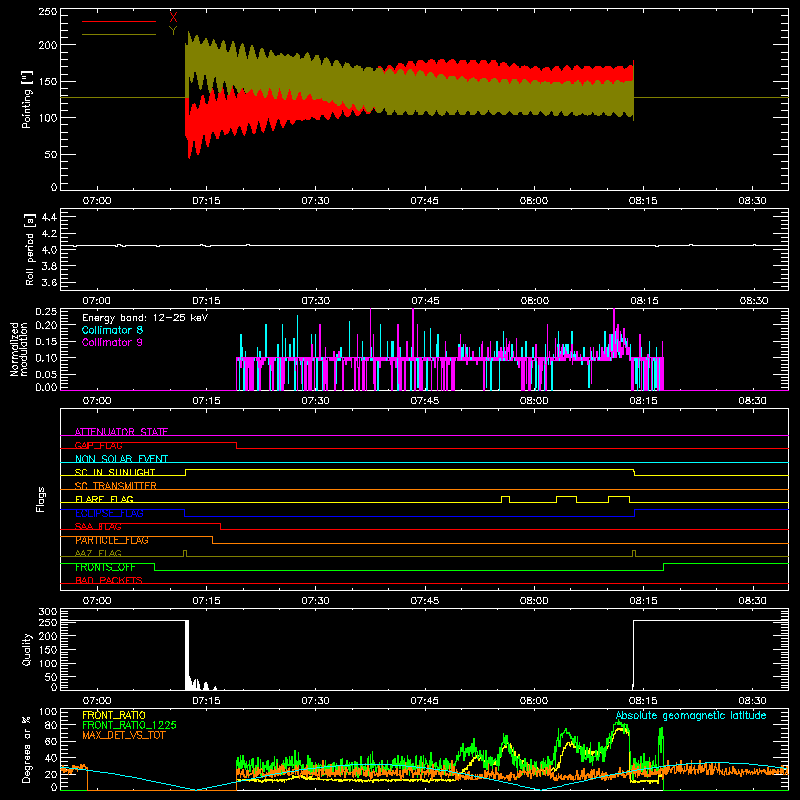This screenshot has height=800, width=800.
Task: Click the NON_SOLAR_EVENT flag label
Action: click(121, 459)
